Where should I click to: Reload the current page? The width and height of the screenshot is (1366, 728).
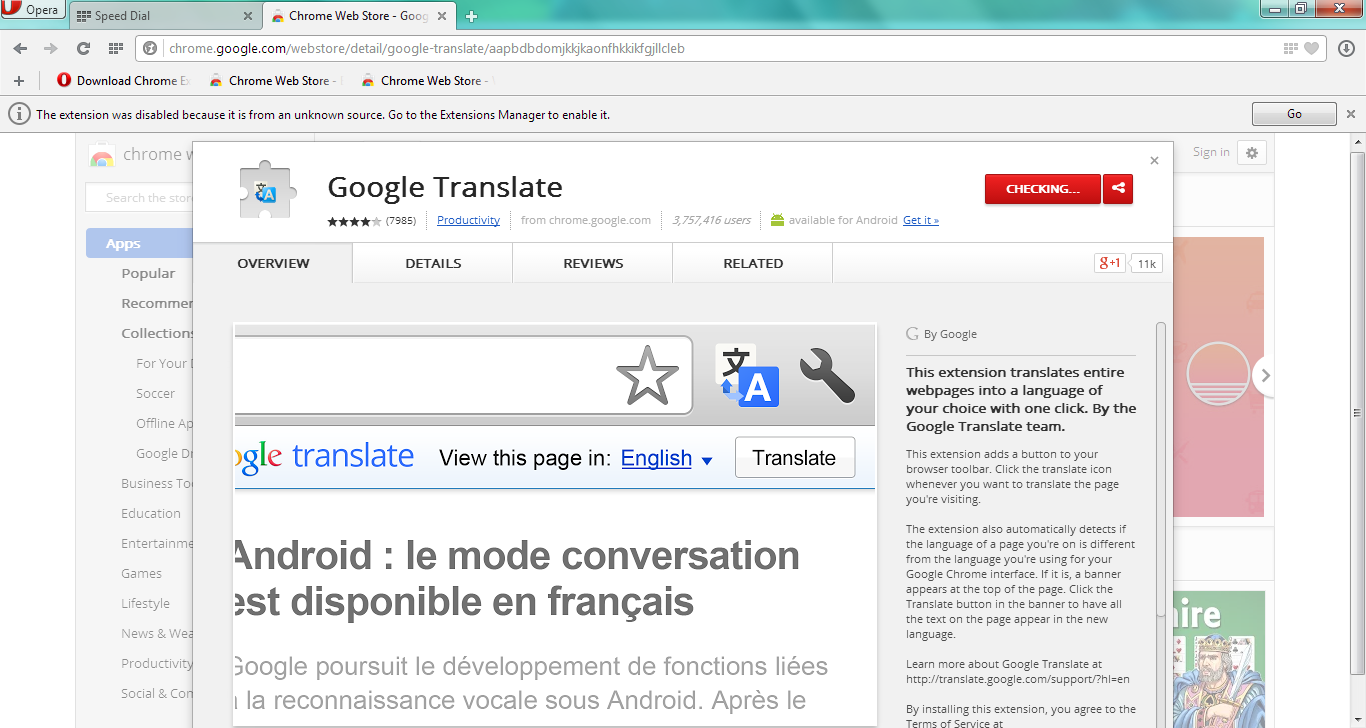pyautogui.click(x=84, y=48)
